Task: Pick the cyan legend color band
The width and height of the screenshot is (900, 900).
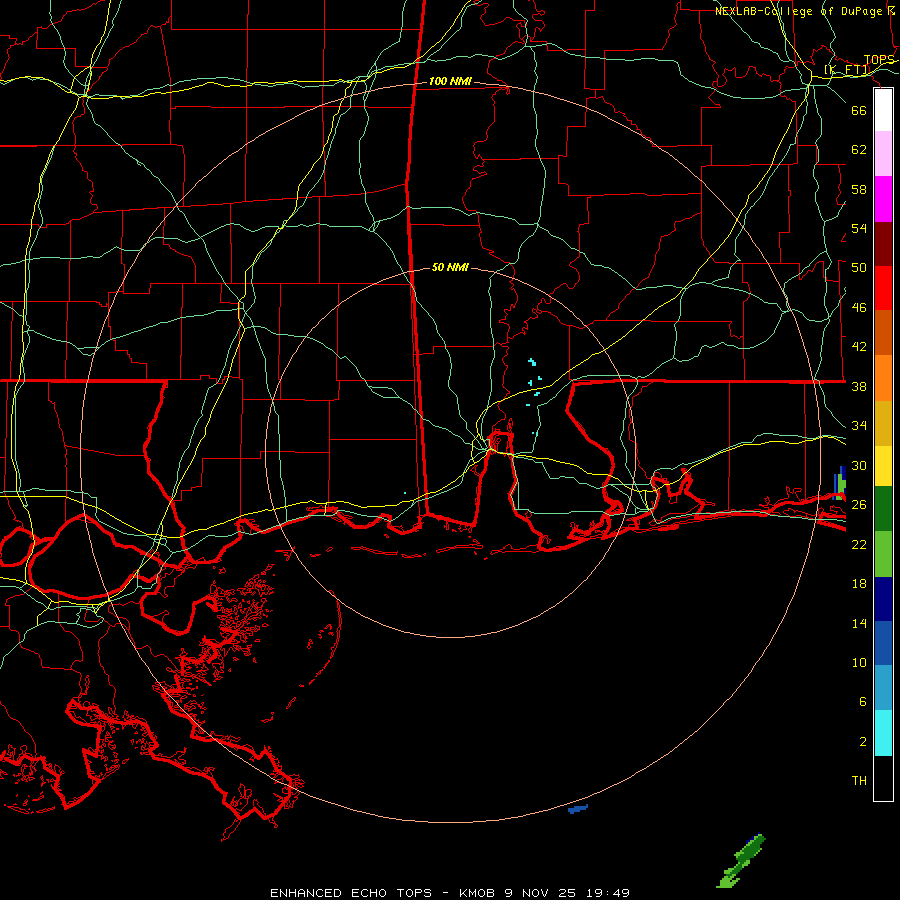Action: 883,733
